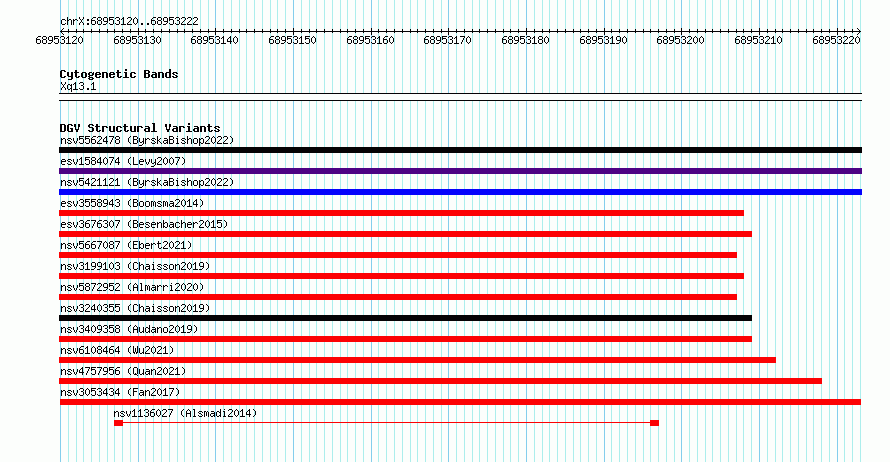Click the right arrowhead of the ruler
This screenshot has height=462, width=890.
click(859, 31)
